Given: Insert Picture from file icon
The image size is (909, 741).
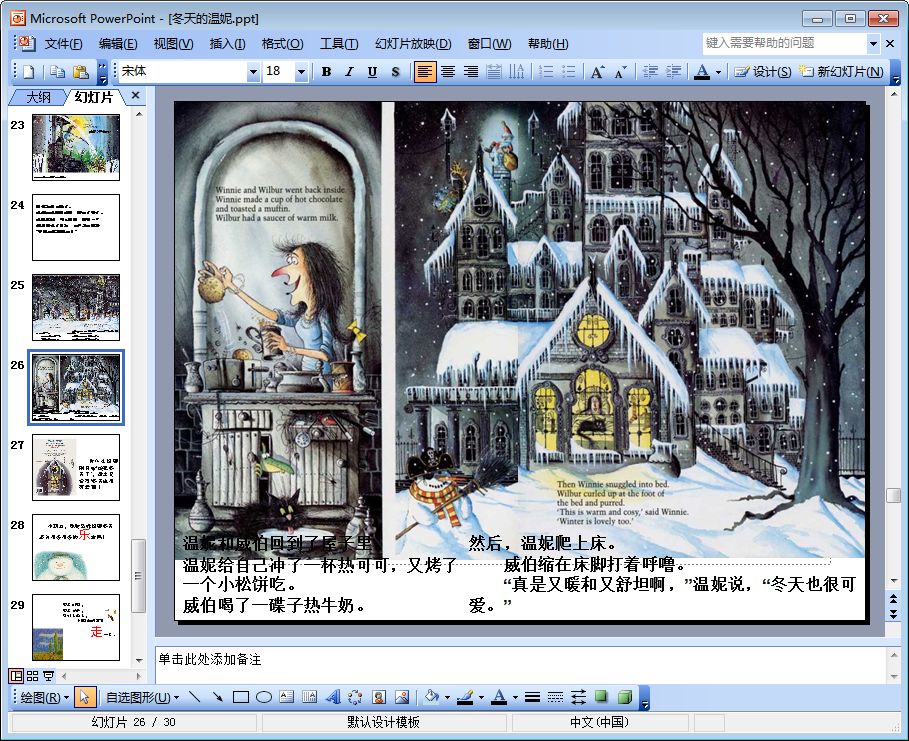Looking at the screenshot, I should coord(402,698).
